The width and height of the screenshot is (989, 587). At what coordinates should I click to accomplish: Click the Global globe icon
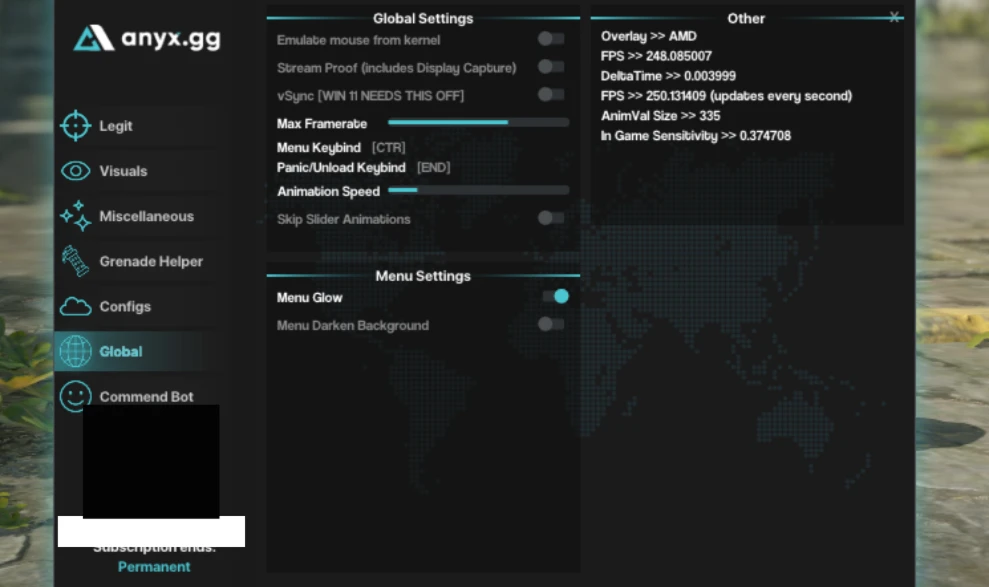(x=76, y=351)
